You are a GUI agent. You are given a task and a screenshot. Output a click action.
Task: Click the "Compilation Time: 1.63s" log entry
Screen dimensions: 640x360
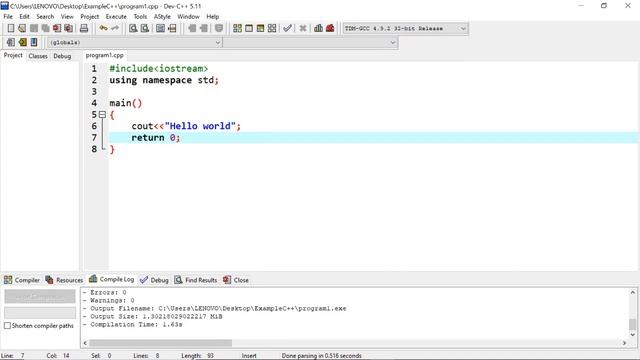coord(132,324)
